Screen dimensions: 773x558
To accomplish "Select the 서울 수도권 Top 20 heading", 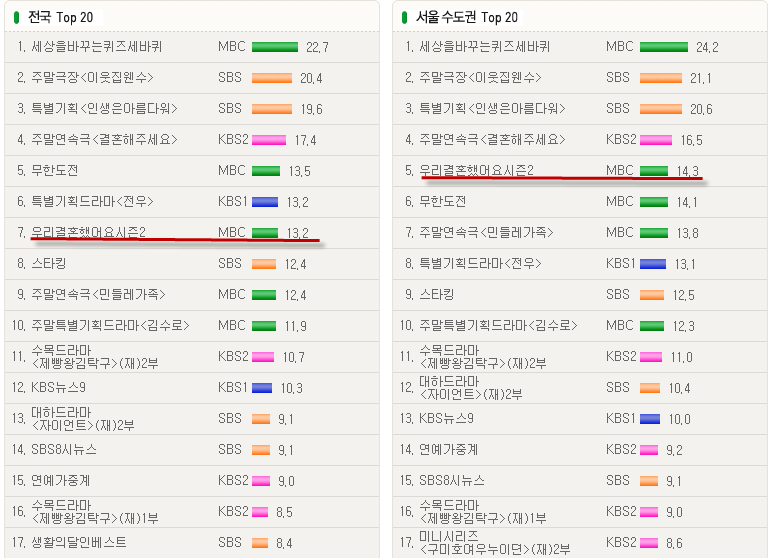I will point(467,18).
